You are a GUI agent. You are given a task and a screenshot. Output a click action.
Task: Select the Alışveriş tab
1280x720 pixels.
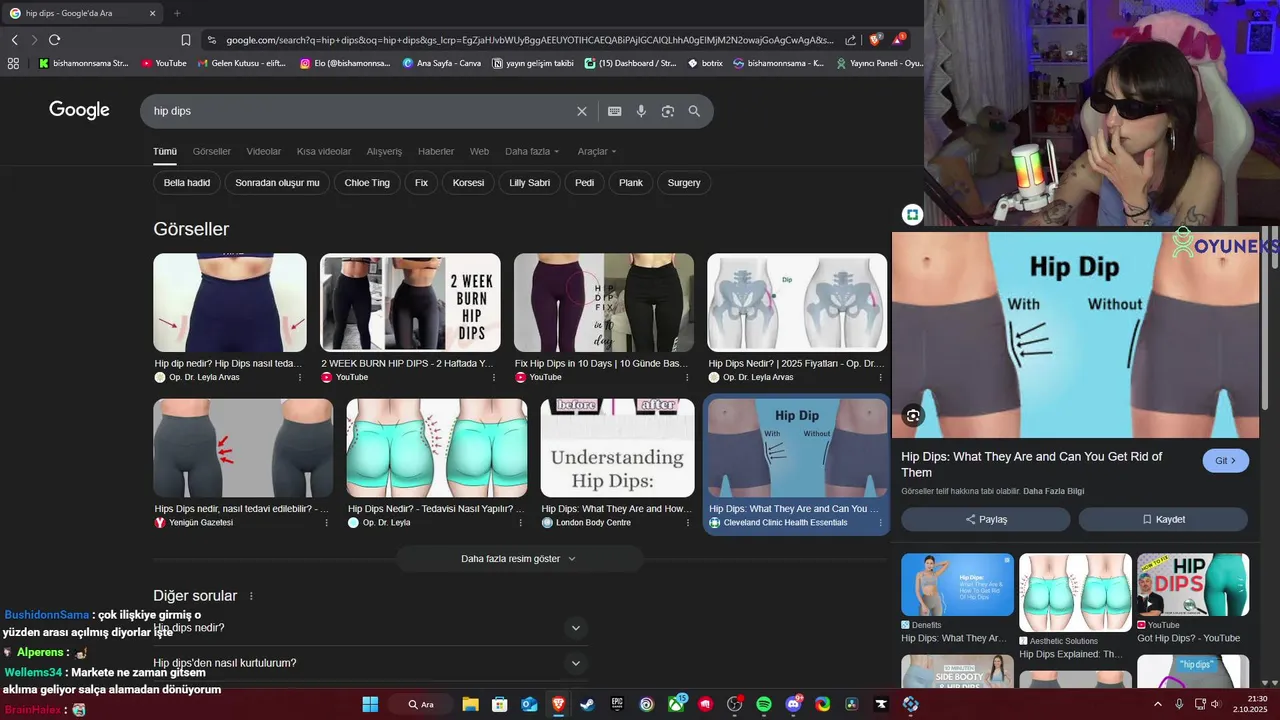point(384,151)
